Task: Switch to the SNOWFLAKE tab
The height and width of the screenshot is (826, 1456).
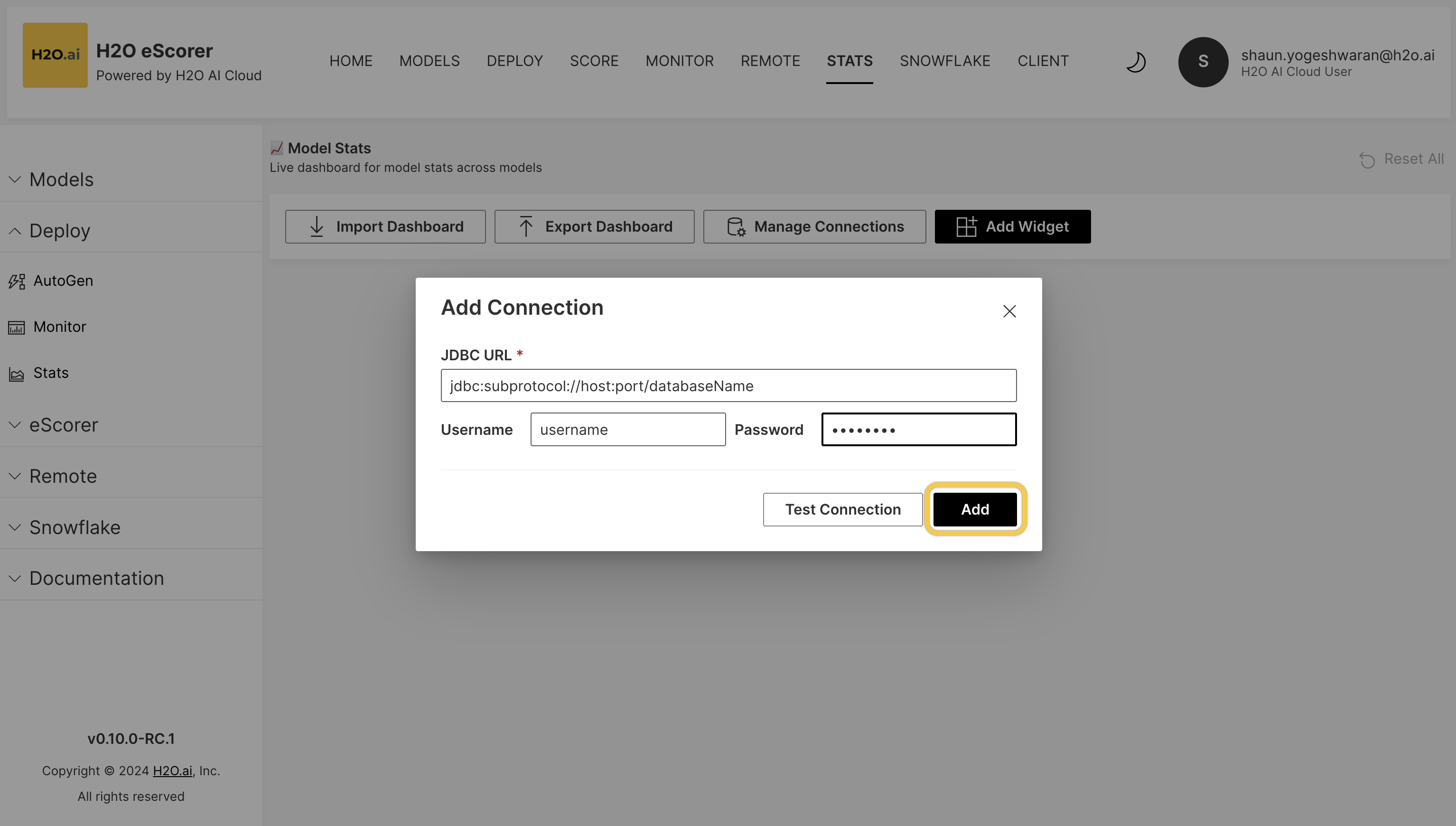Action: (944, 61)
